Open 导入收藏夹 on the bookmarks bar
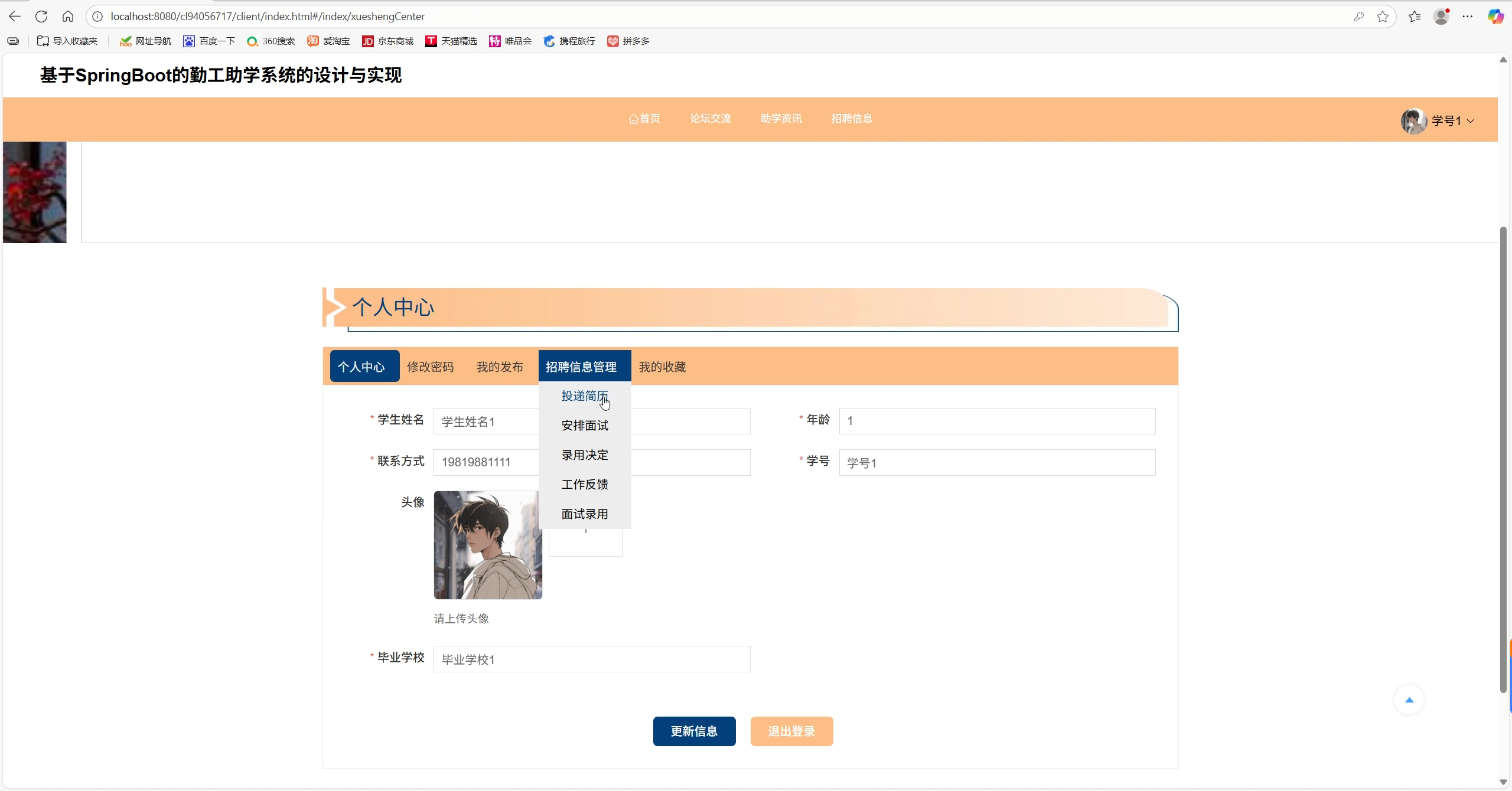 (x=67, y=41)
